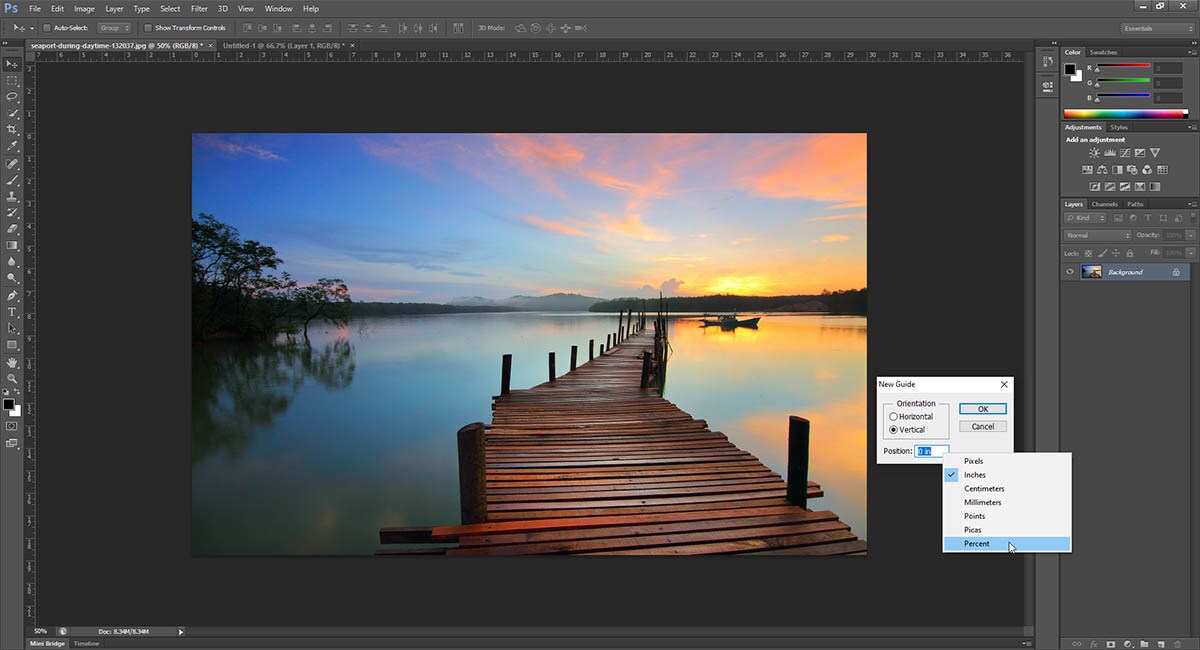1200x650 pixels.
Task: Add a Brightness/Contrast adjustment
Action: (x=1095, y=153)
